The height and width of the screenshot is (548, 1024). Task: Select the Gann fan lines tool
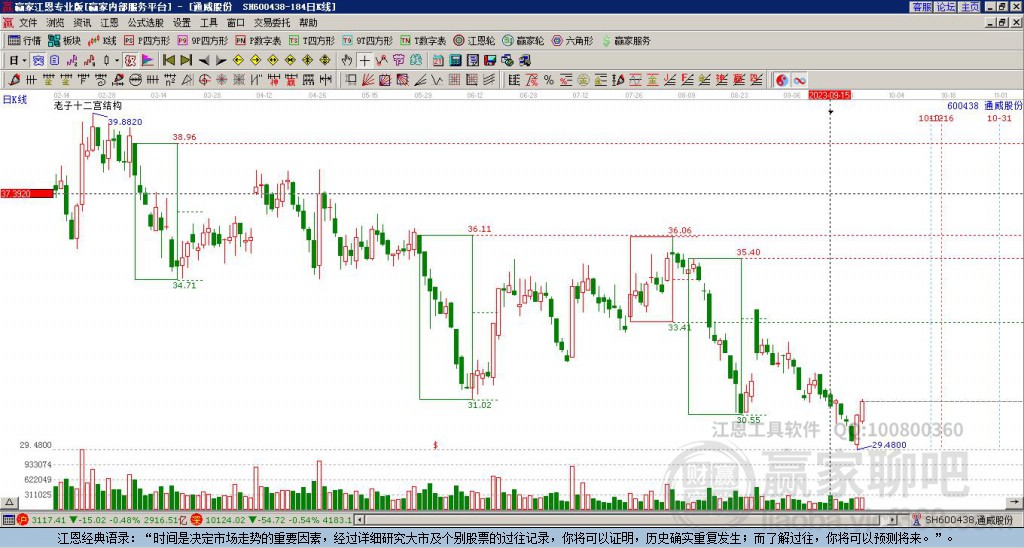[367, 80]
